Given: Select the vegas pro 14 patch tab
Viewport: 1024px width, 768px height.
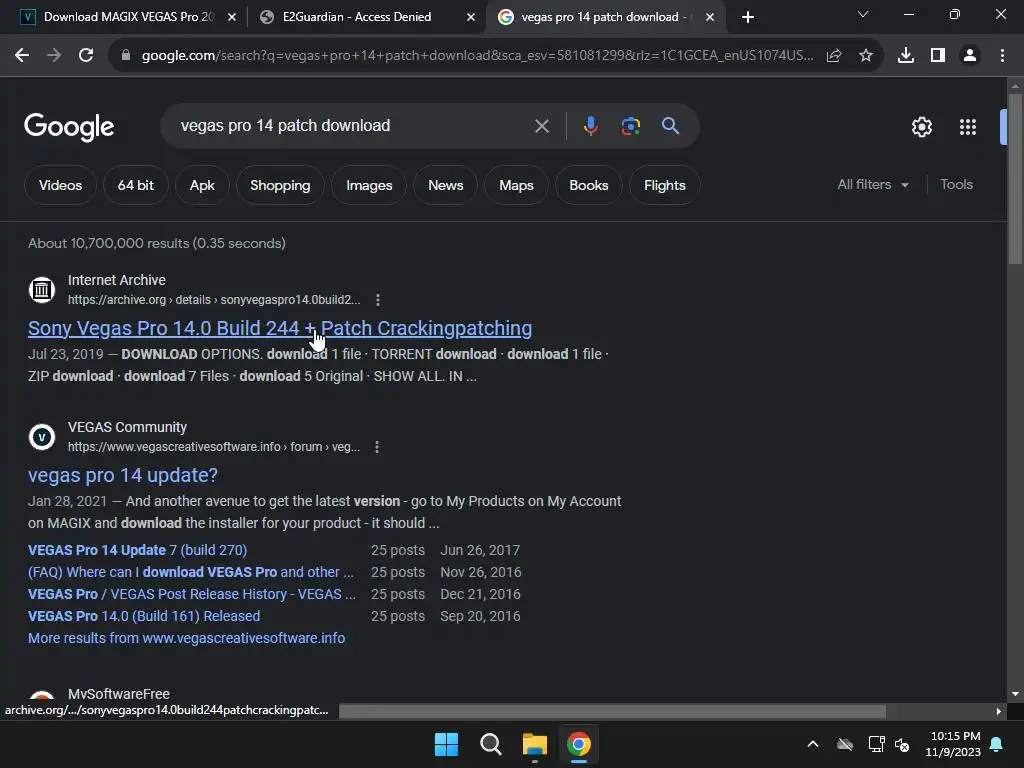Looking at the screenshot, I should (605, 17).
